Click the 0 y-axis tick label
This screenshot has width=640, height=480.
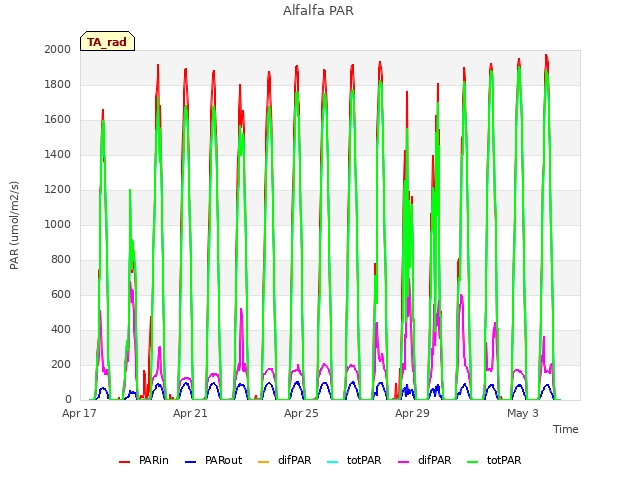tap(68, 400)
